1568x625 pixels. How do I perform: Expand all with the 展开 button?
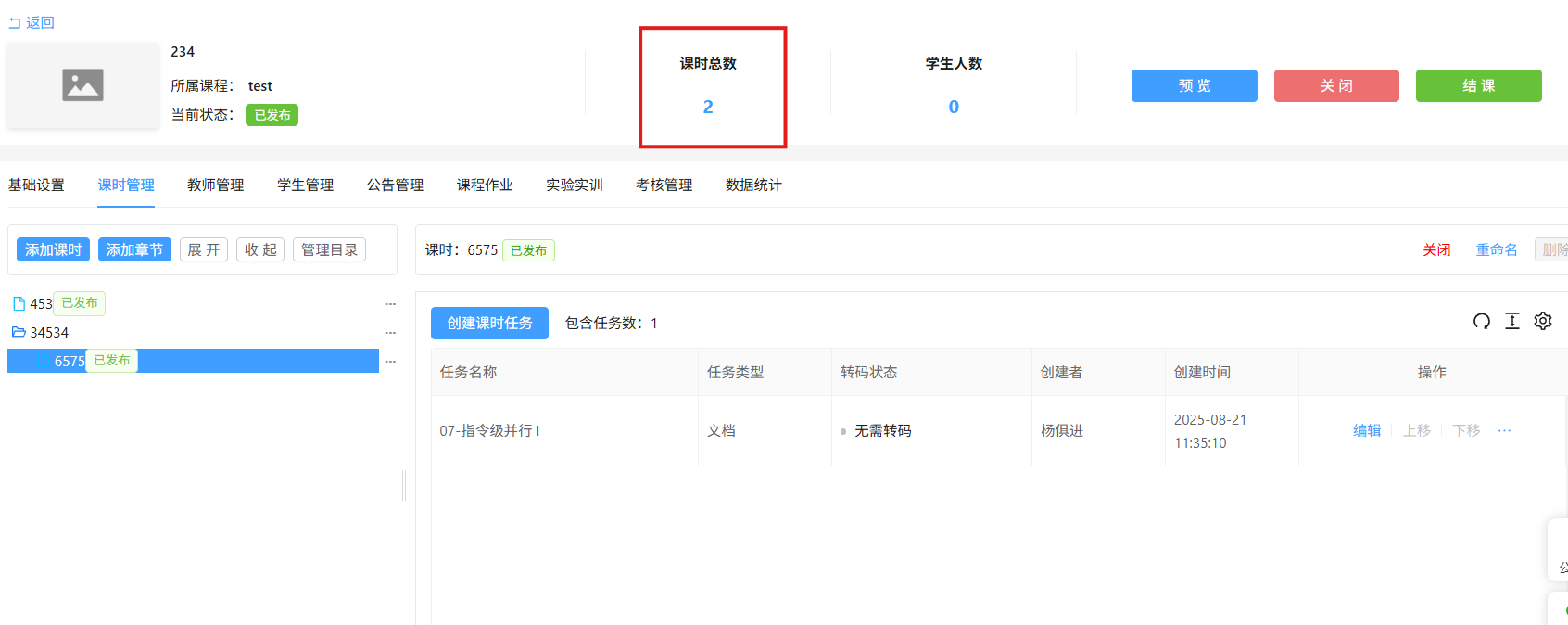pyautogui.click(x=204, y=249)
